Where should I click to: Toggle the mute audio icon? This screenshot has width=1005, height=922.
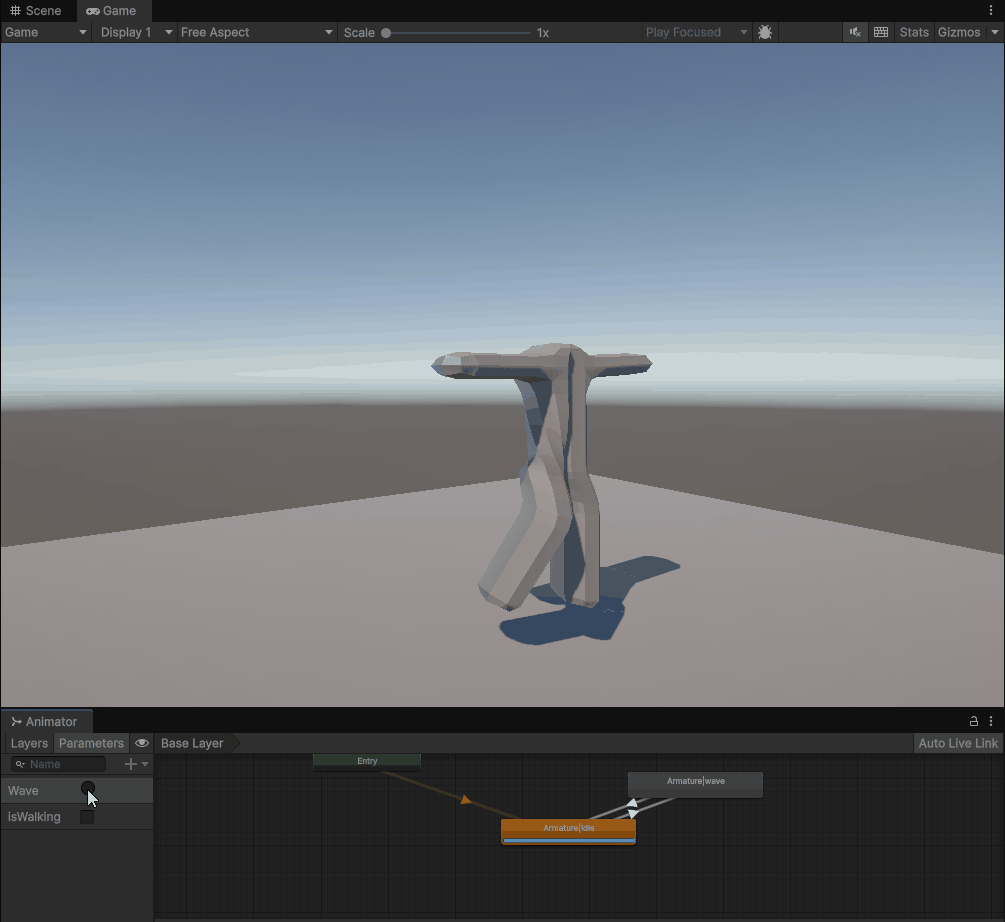tap(855, 32)
